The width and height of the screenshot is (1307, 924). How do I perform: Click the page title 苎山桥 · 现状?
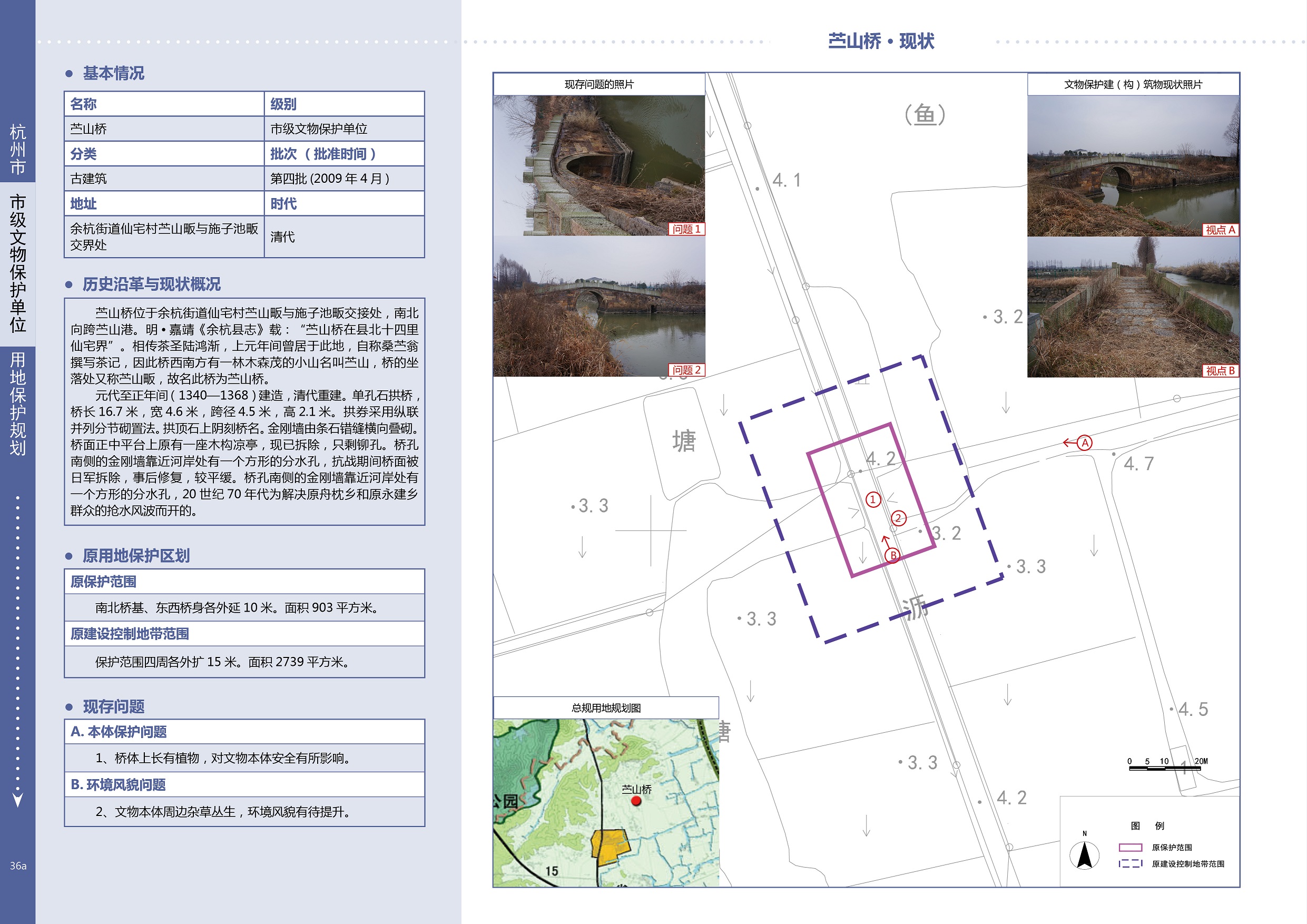[x=881, y=41]
